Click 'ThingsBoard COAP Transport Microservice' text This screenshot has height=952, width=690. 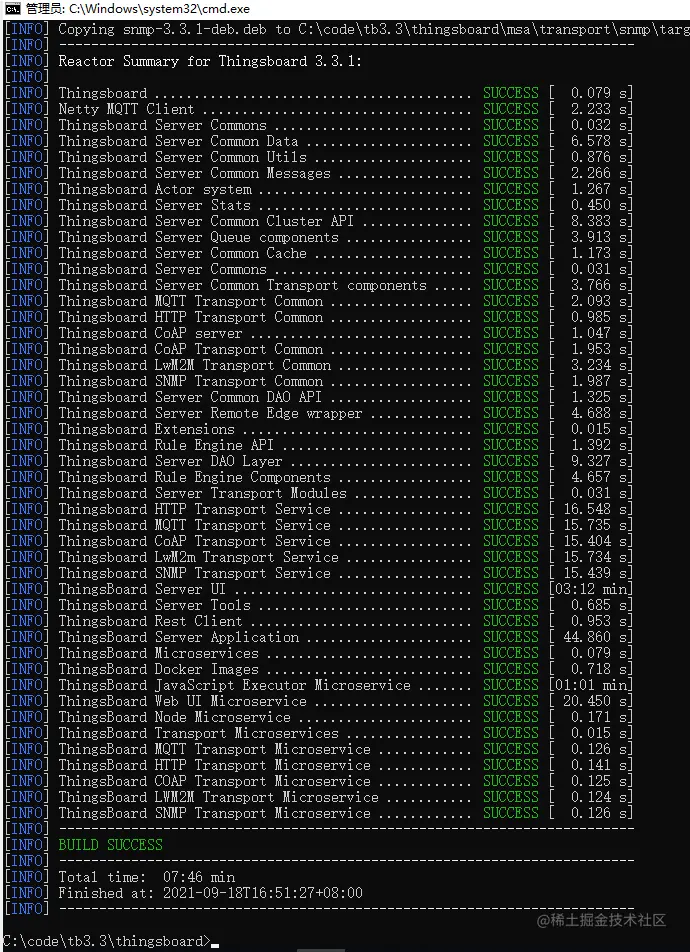pos(214,781)
